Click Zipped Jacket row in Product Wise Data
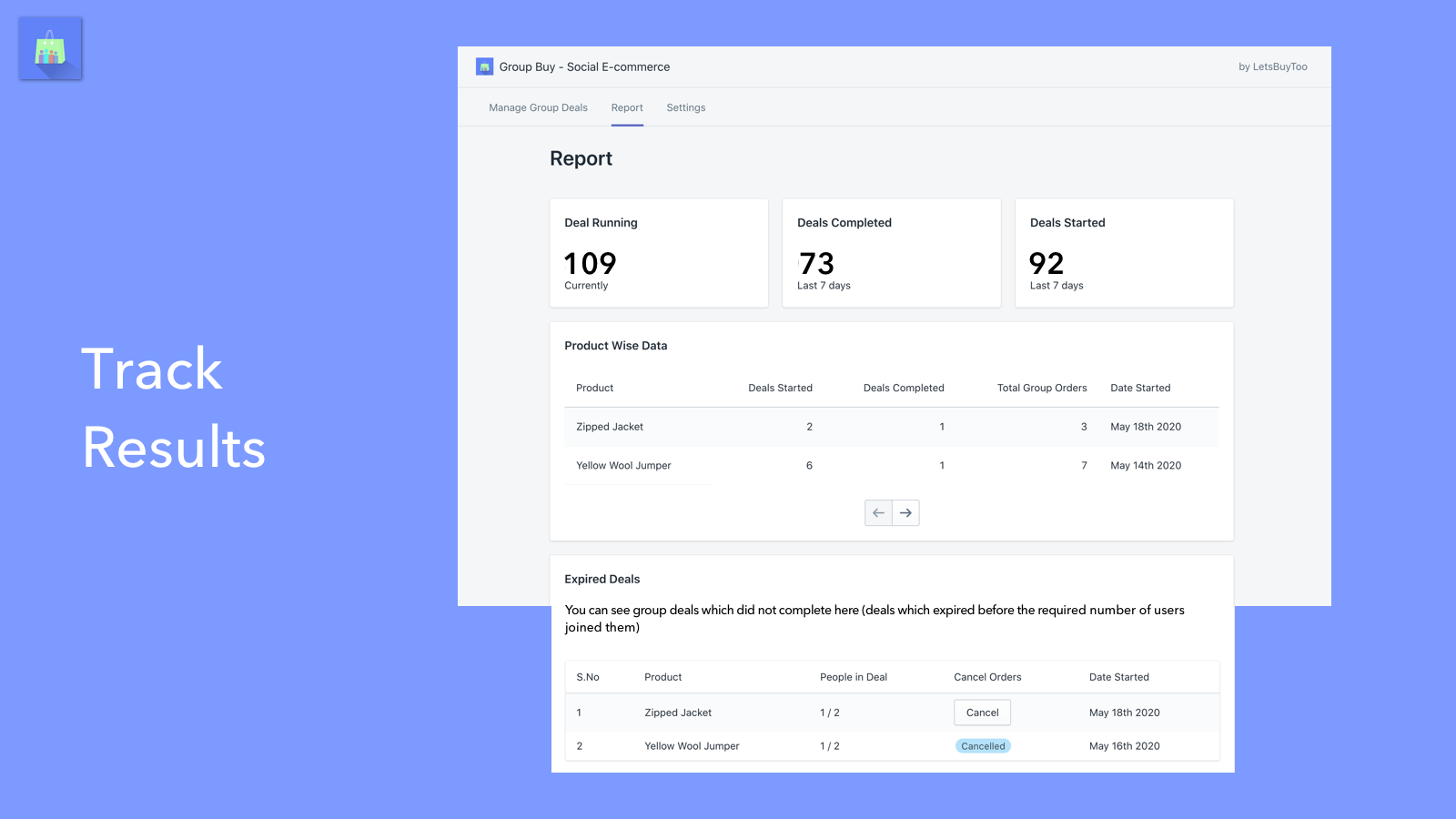1456x819 pixels. tap(610, 427)
